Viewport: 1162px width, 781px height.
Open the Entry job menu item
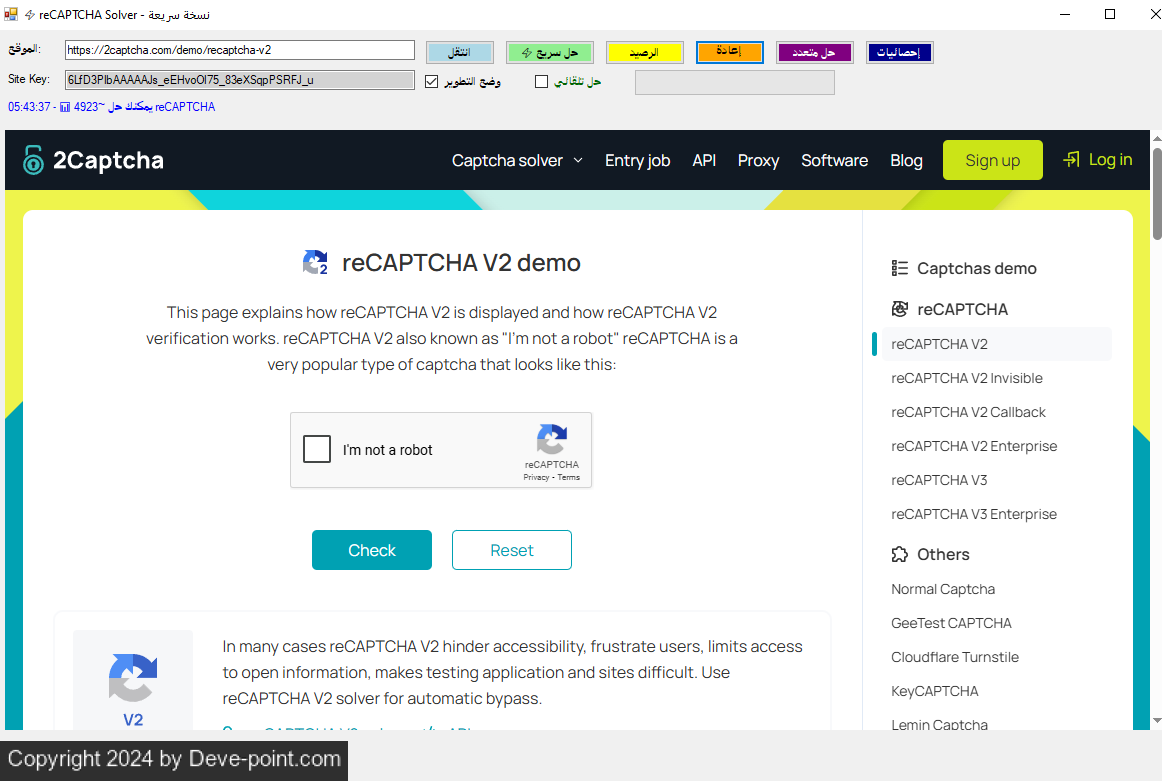pyautogui.click(x=637, y=160)
